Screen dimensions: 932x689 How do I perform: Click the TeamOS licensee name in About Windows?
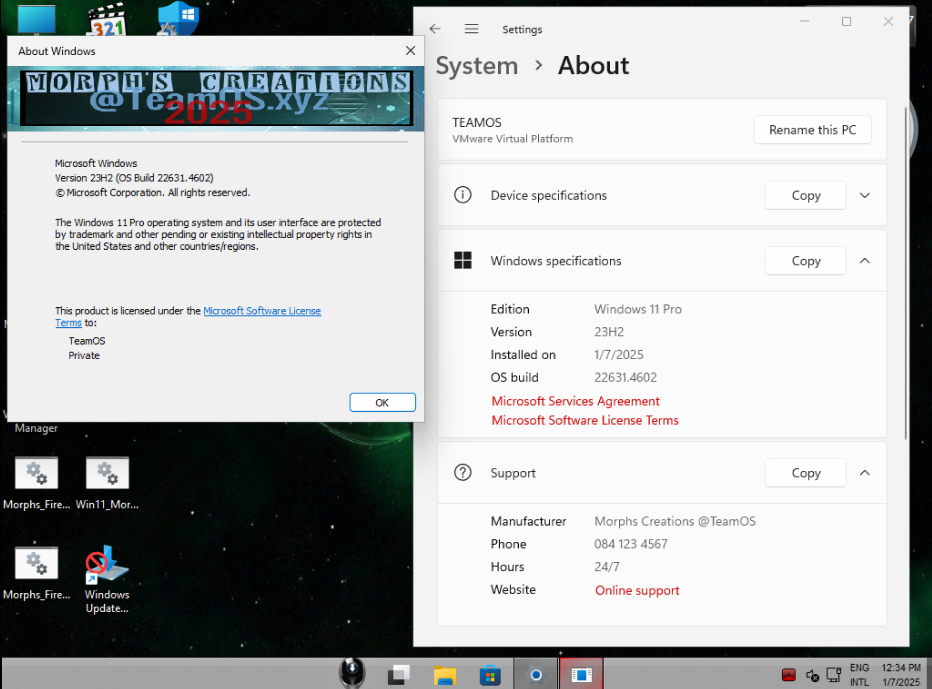click(x=87, y=341)
